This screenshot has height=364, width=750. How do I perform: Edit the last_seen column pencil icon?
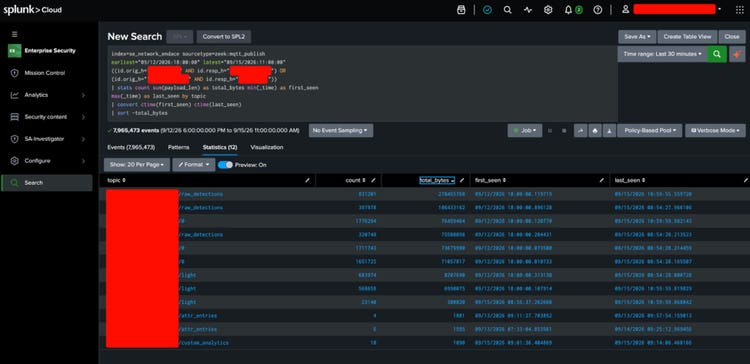coord(745,180)
